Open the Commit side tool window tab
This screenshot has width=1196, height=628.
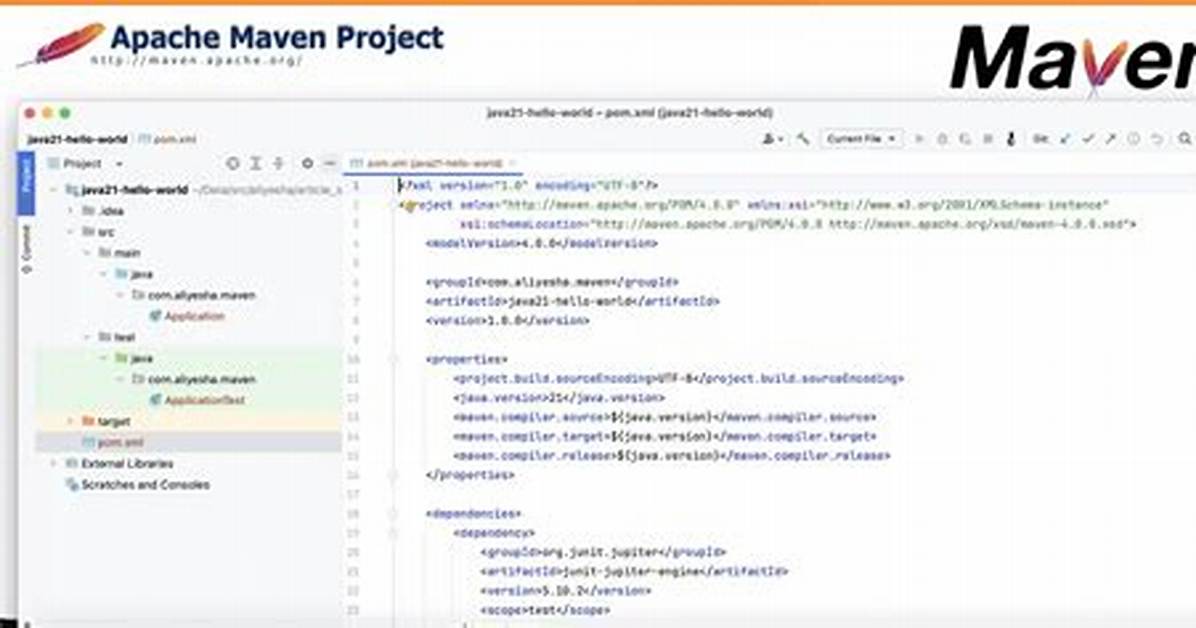[x=27, y=249]
